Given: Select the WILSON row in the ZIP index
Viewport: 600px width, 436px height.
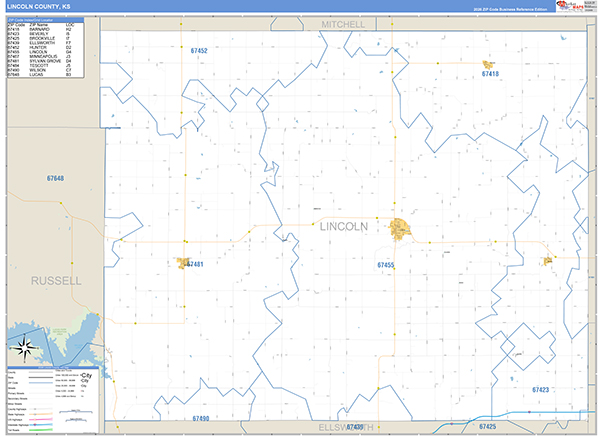Looking at the screenshot, I should 40,70.
